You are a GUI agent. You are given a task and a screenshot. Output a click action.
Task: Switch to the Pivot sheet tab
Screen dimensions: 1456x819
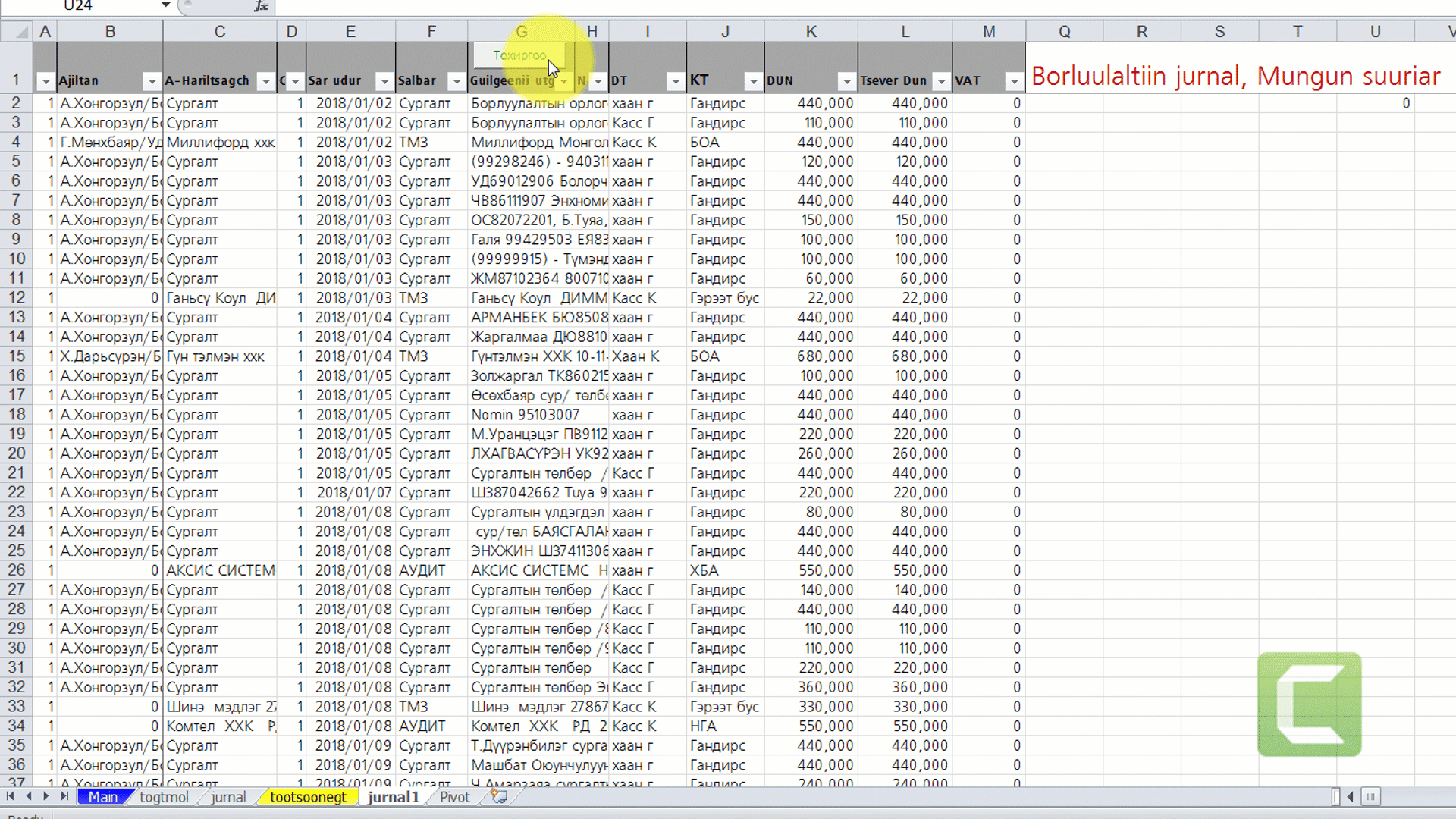click(x=454, y=797)
